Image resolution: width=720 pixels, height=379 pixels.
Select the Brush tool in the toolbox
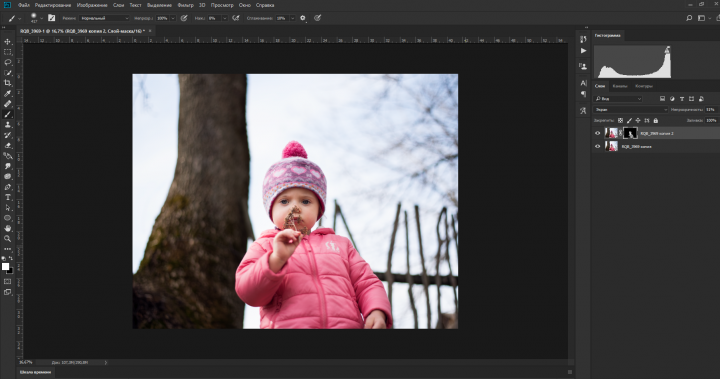coord(8,114)
